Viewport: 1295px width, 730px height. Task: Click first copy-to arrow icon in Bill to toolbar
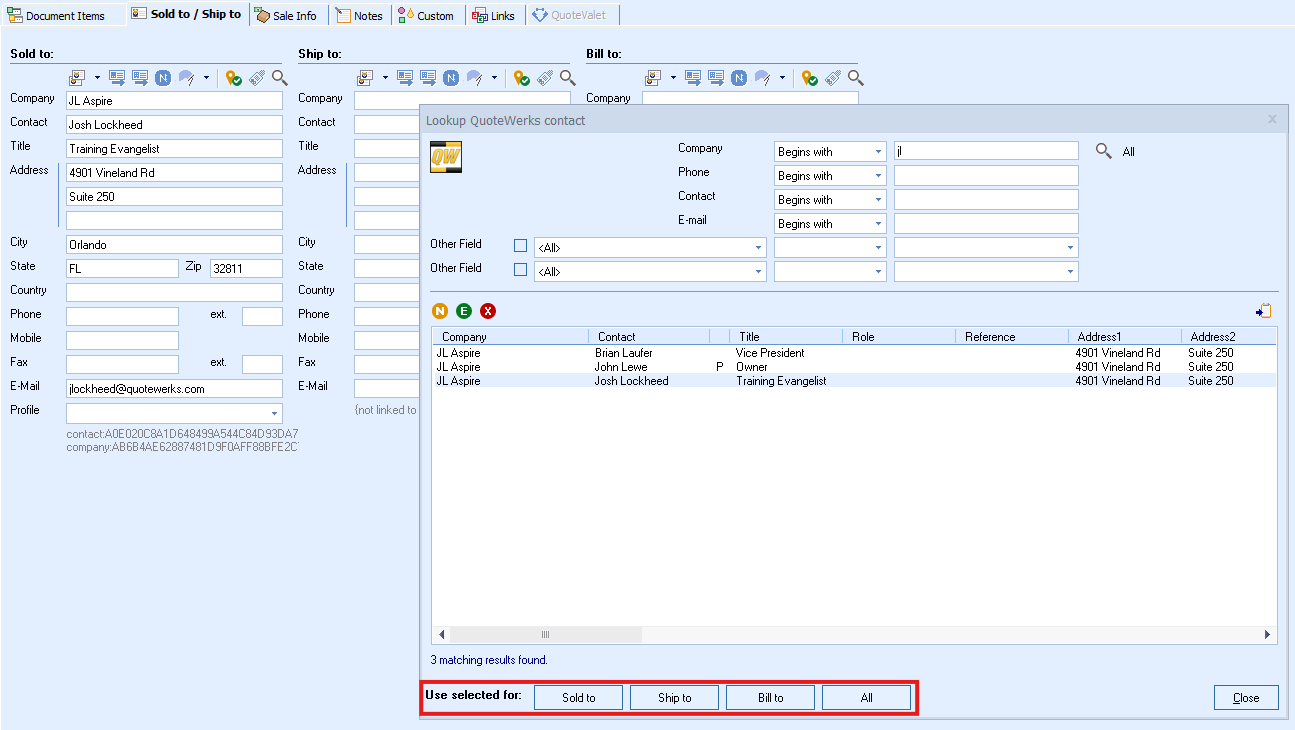693,78
